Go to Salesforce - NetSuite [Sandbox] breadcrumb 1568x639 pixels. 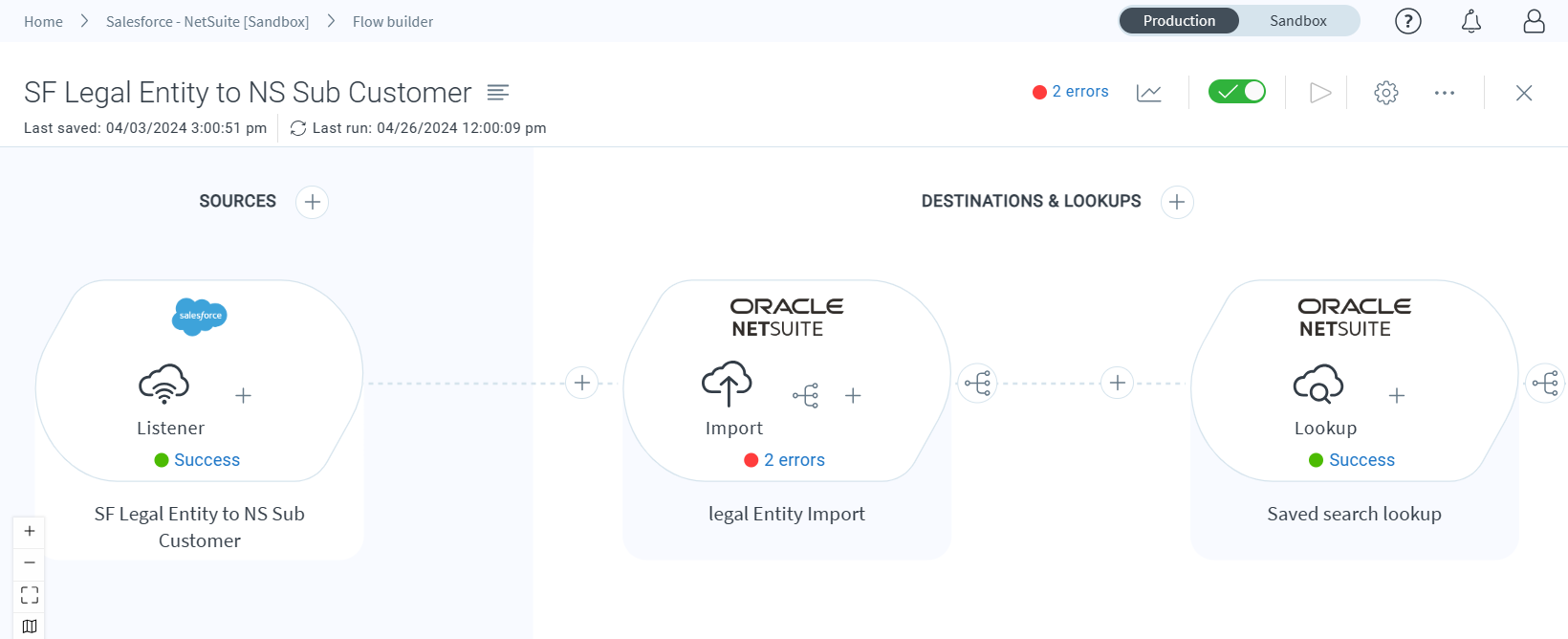[207, 21]
